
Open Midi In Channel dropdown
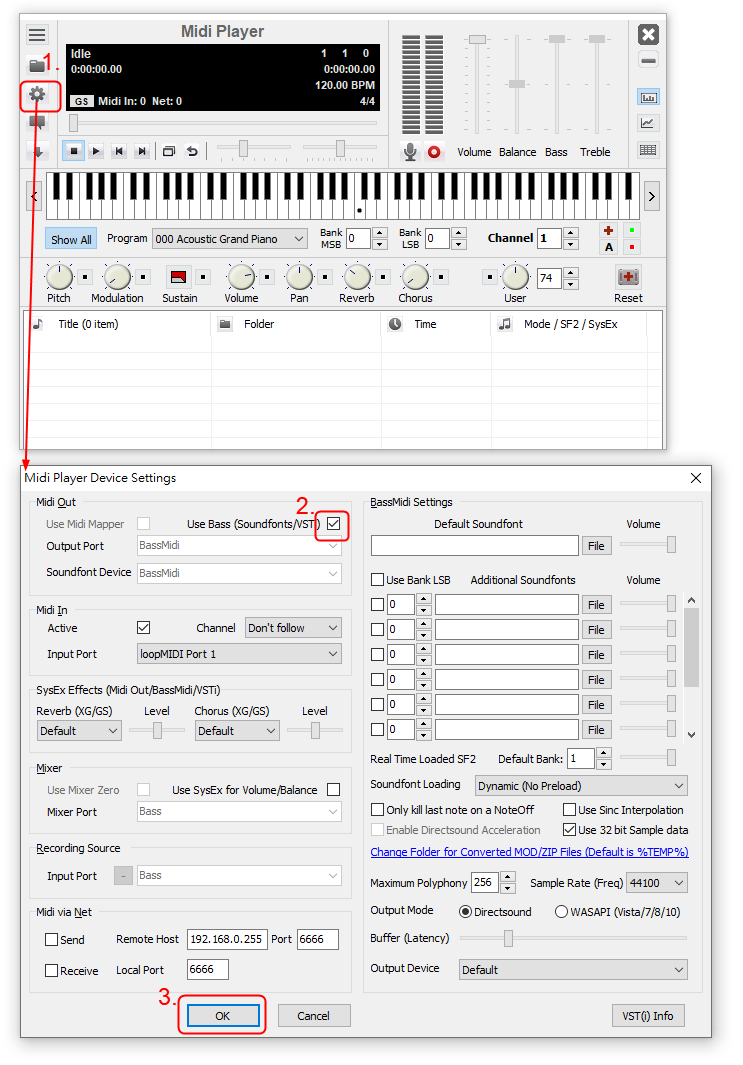(x=293, y=628)
